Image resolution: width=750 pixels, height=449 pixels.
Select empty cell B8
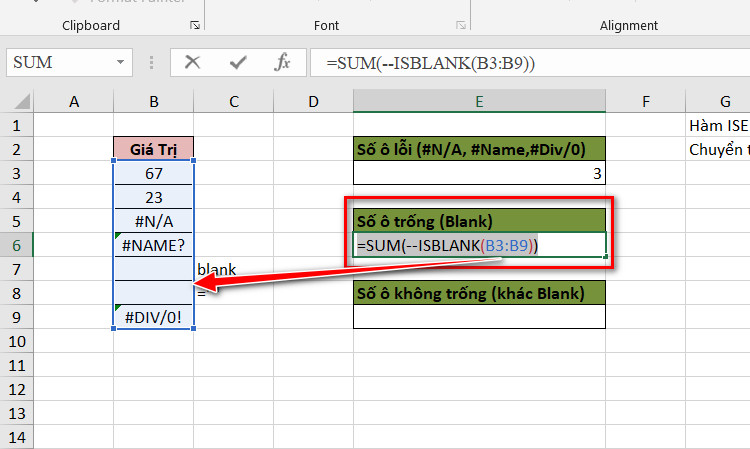pyautogui.click(x=154, y=293)
